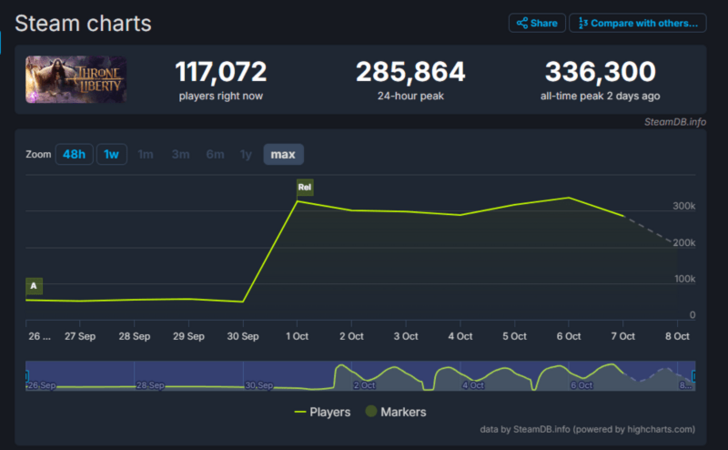This screenshot has width=728, height=450.
Task: Click the right navigator range handle
Action: pos(694,376)
